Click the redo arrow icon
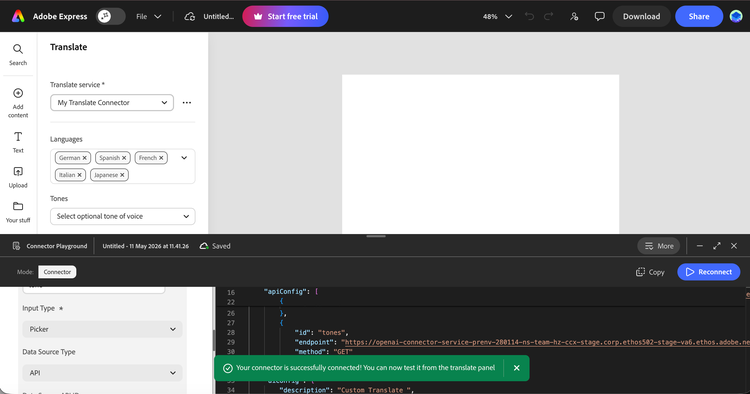This screenshot has height=394, width=750. point(549,16)
